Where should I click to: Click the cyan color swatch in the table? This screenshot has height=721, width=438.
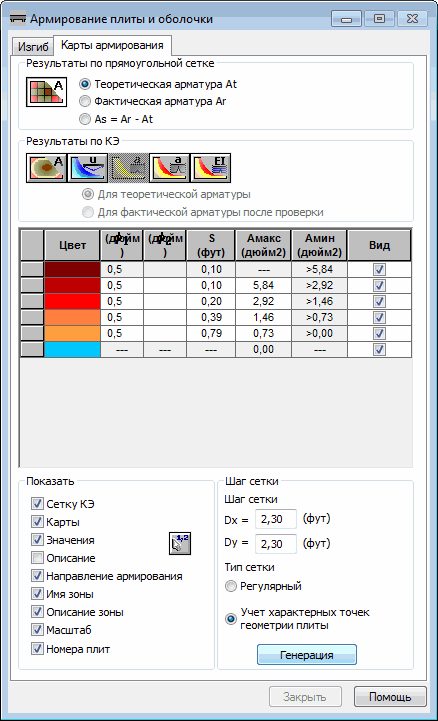(73, 349)
